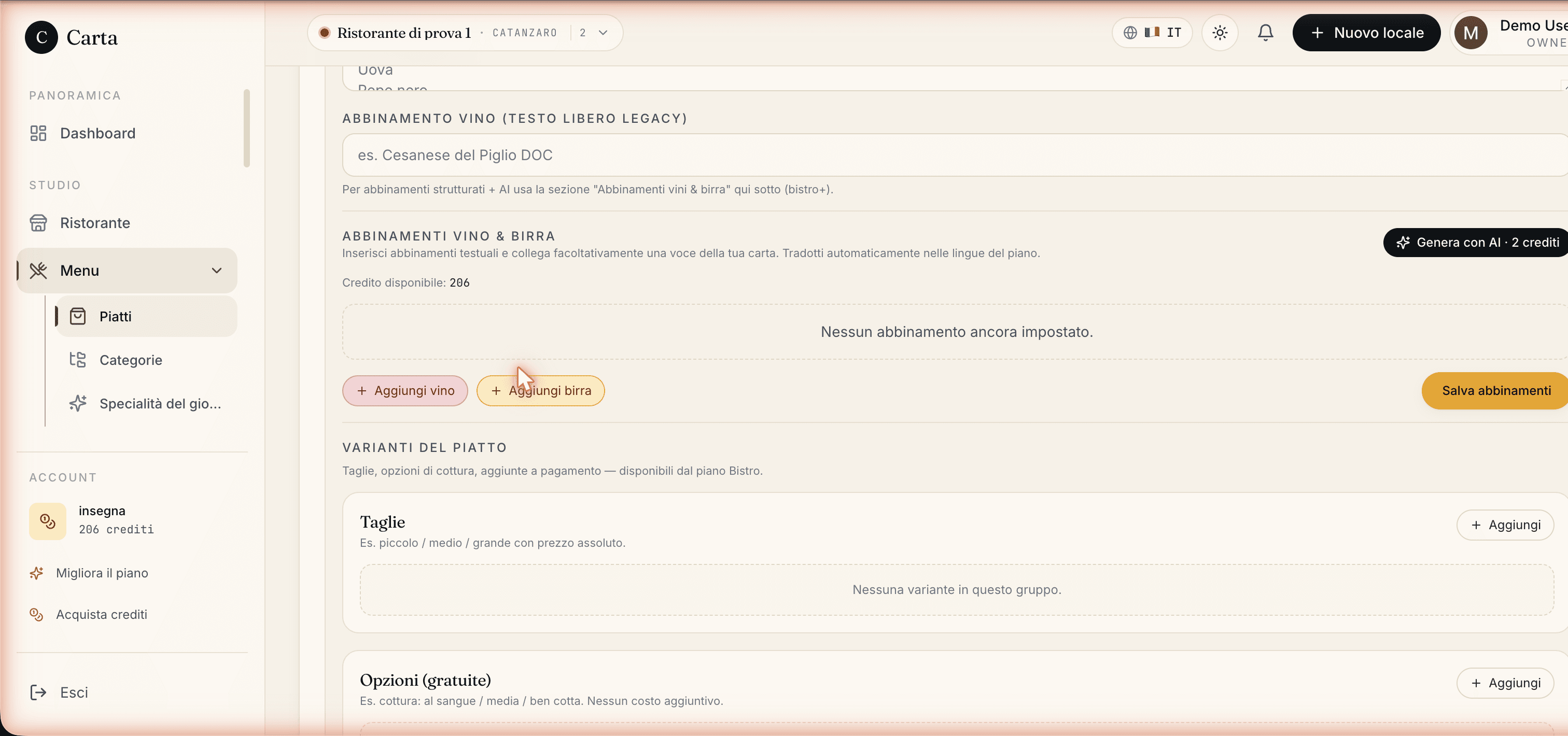Viewport: 1568px width, 736px height.
Task: Click the notification bell icon
Action: point(1265,33)
